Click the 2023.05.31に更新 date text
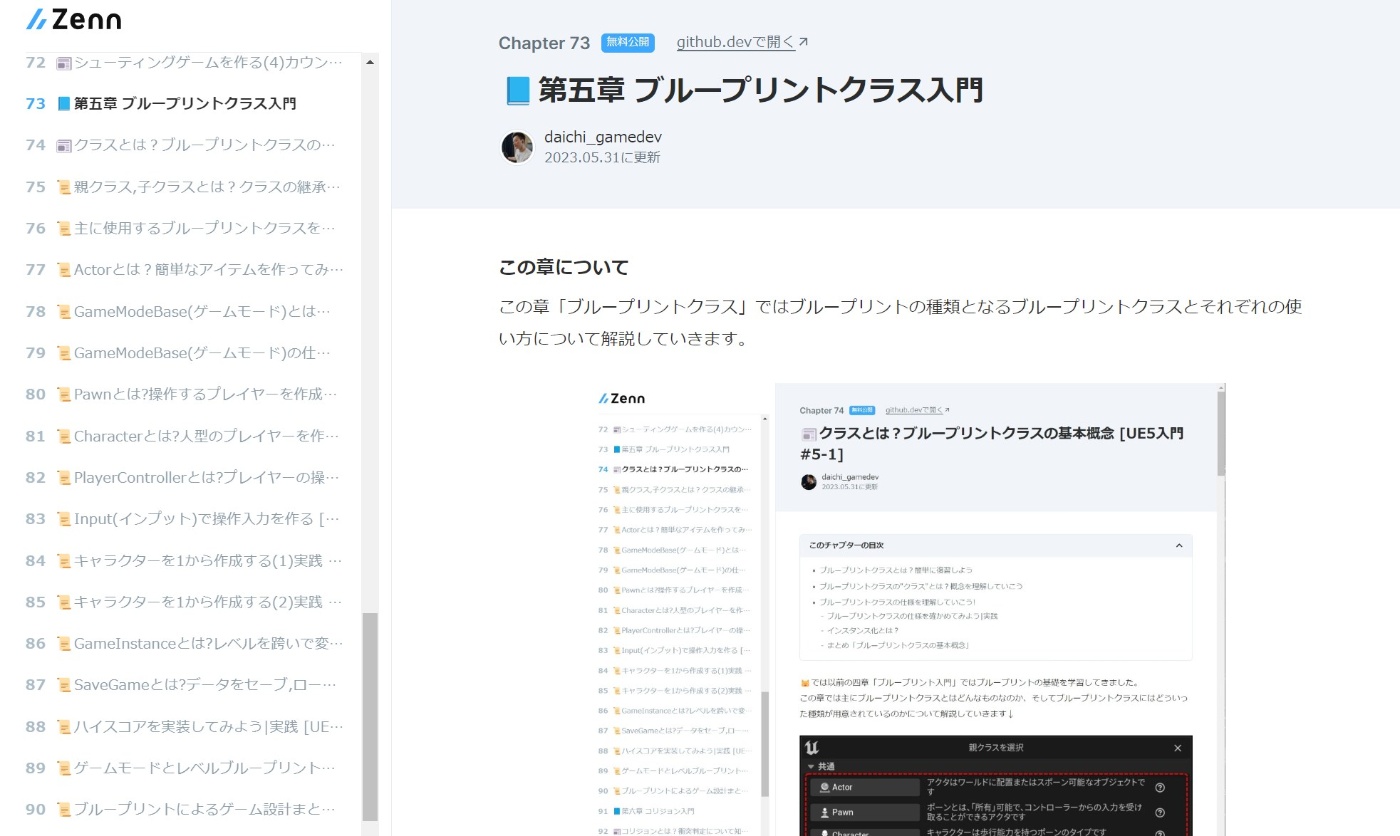Image resolution: width=1400 pixels, height=836 pixels. (602, 158)
